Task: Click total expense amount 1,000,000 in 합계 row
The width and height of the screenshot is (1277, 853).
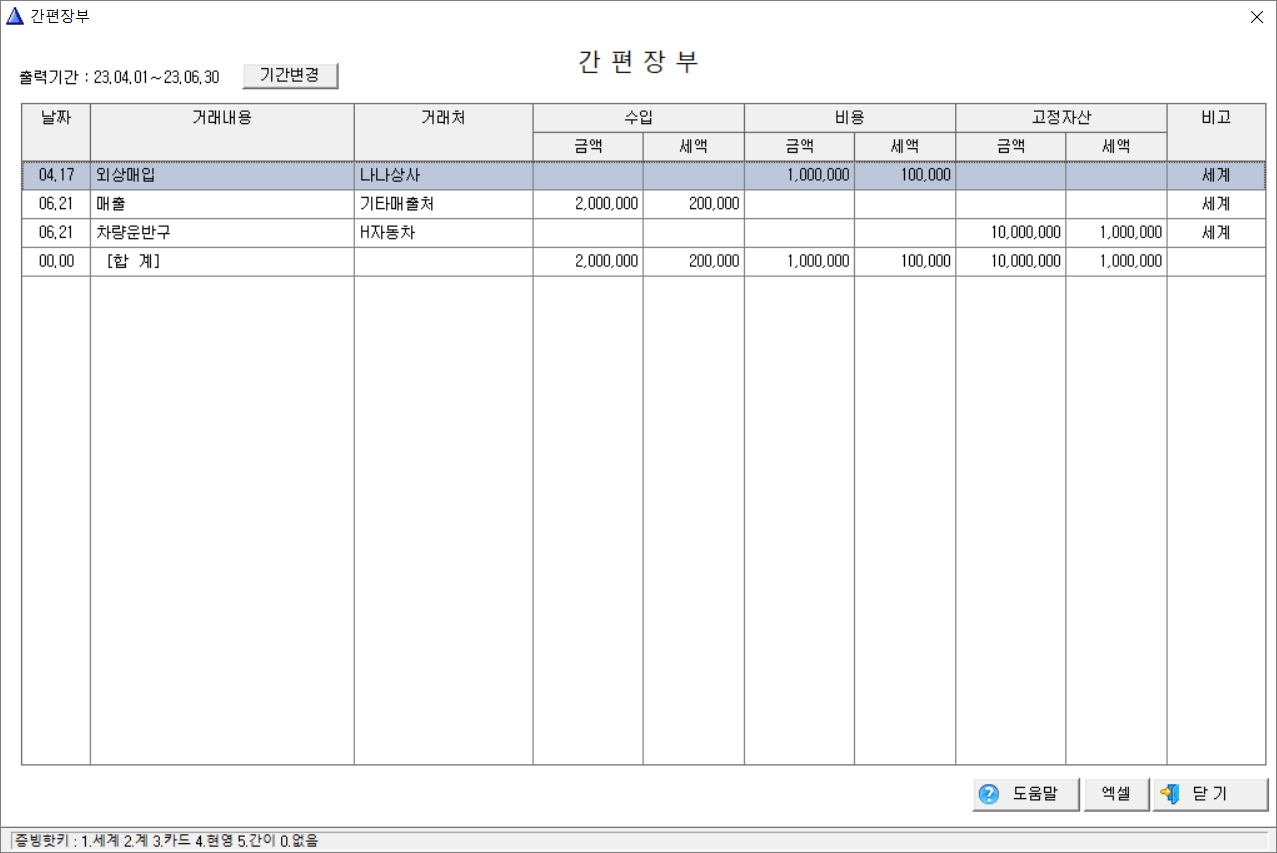Action: click(x=799, y=262)
